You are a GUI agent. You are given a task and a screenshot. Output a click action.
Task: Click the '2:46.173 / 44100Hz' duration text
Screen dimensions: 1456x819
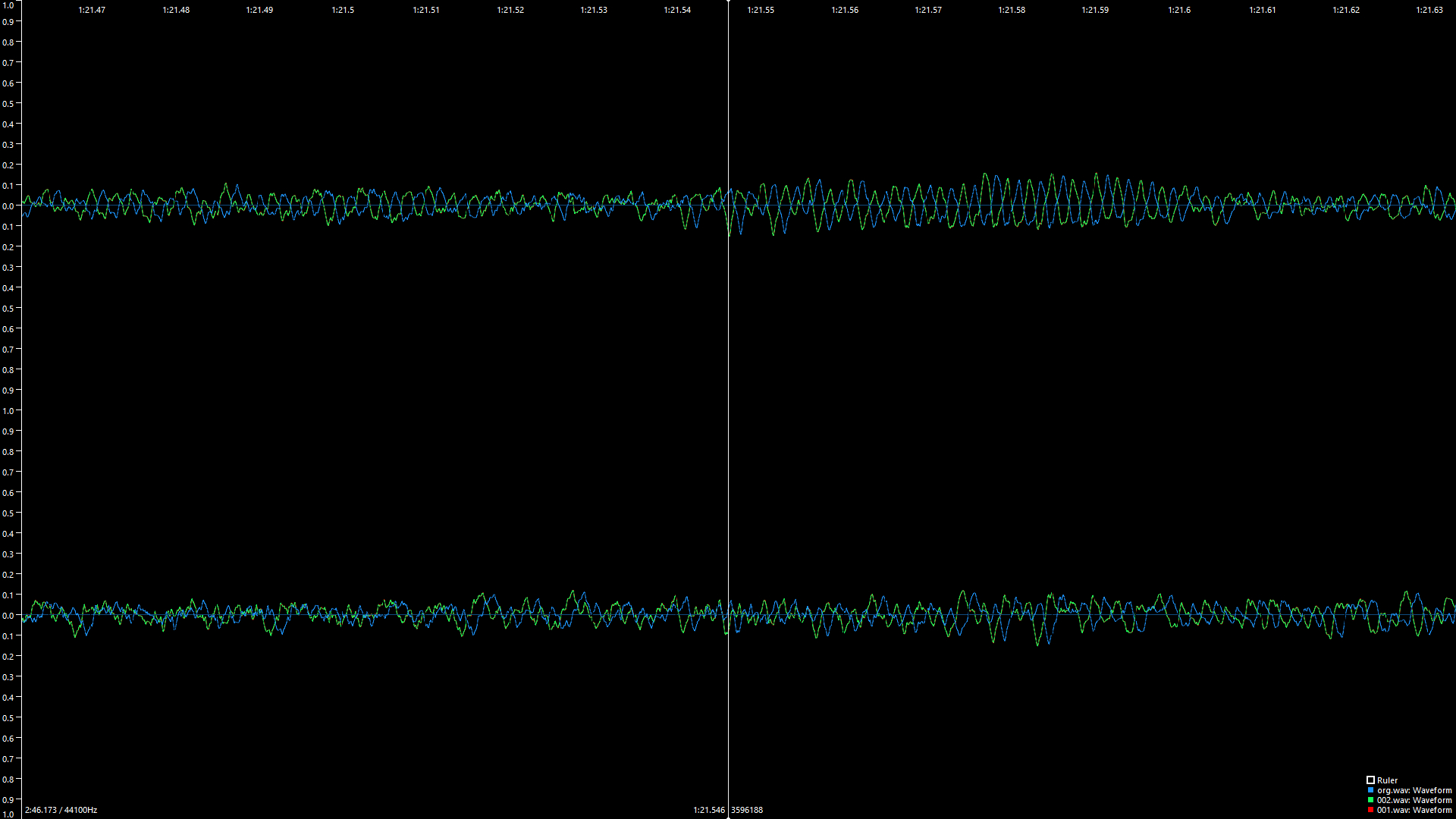(61, 810)
